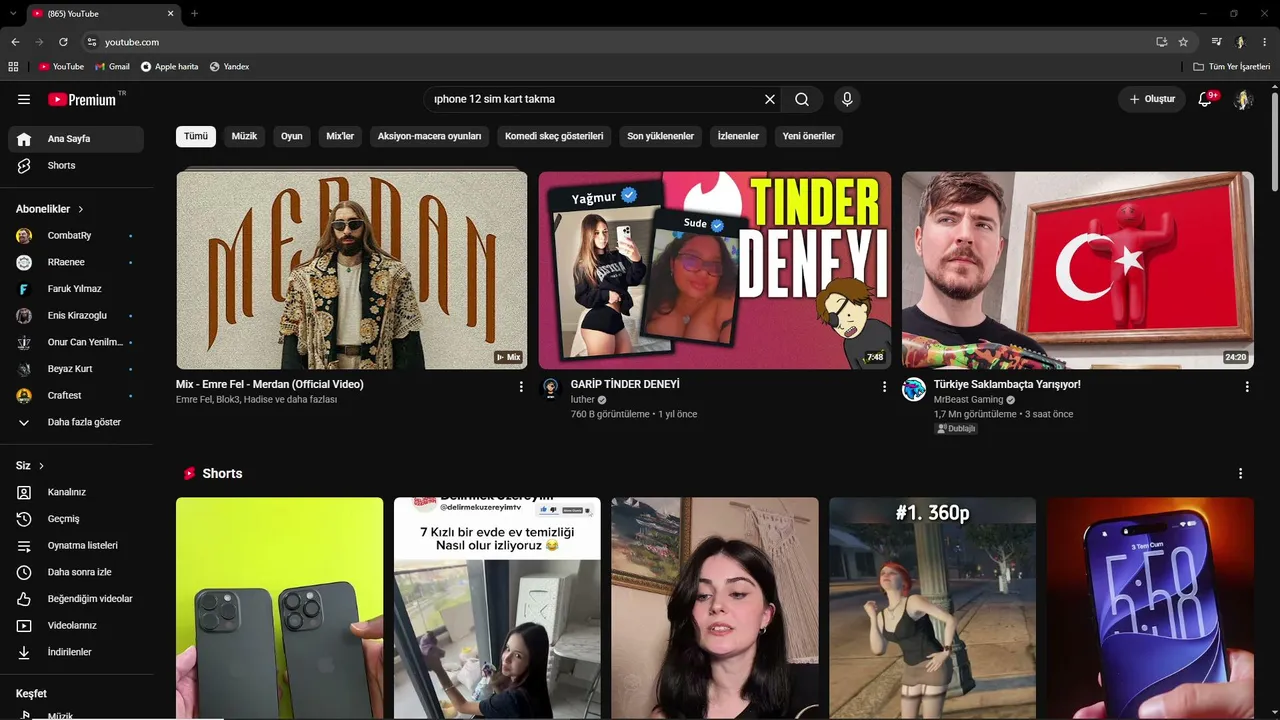Expand the Siz section arrow
Viewport: 1280px width, 720px height.
(x=42, y=466)
